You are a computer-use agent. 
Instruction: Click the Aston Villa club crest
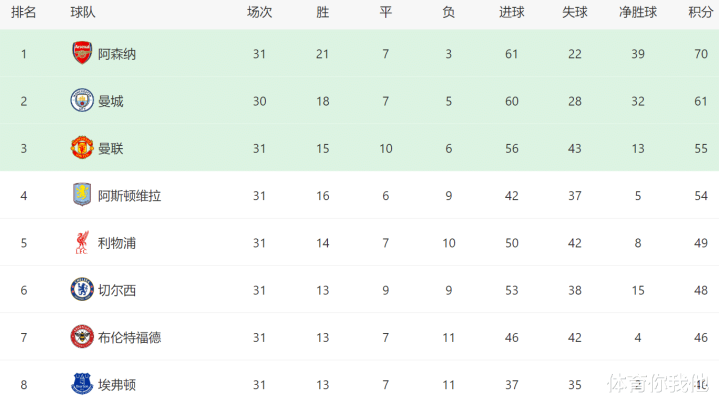[82, 195]
